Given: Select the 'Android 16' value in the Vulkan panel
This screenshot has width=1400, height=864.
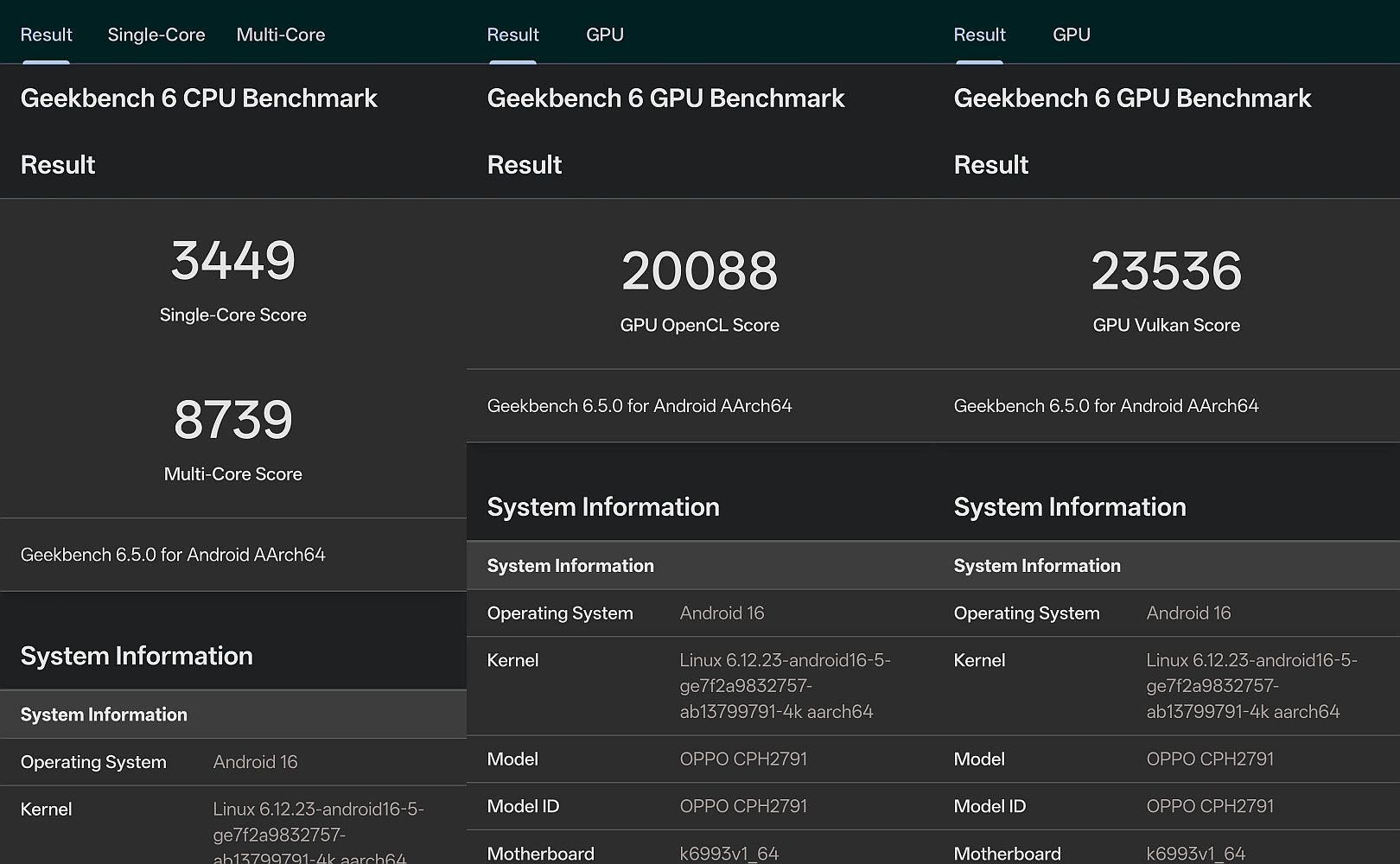Looking at the screenshot, I should 1188,613.
